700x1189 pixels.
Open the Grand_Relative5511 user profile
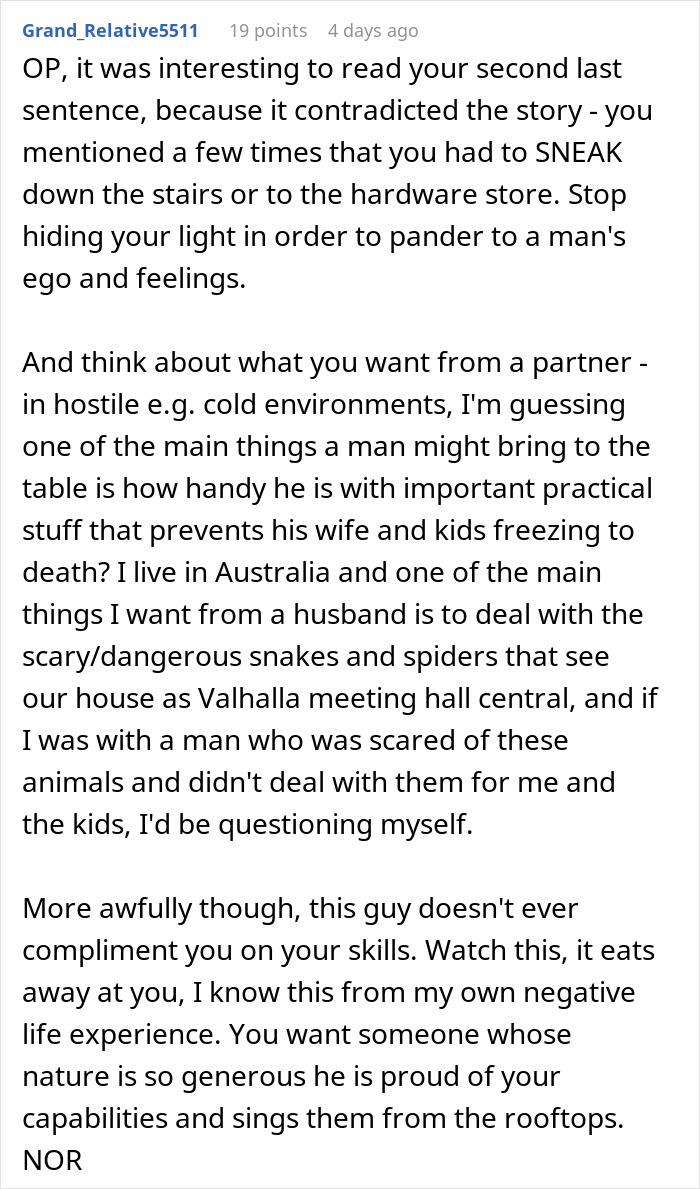110,31
